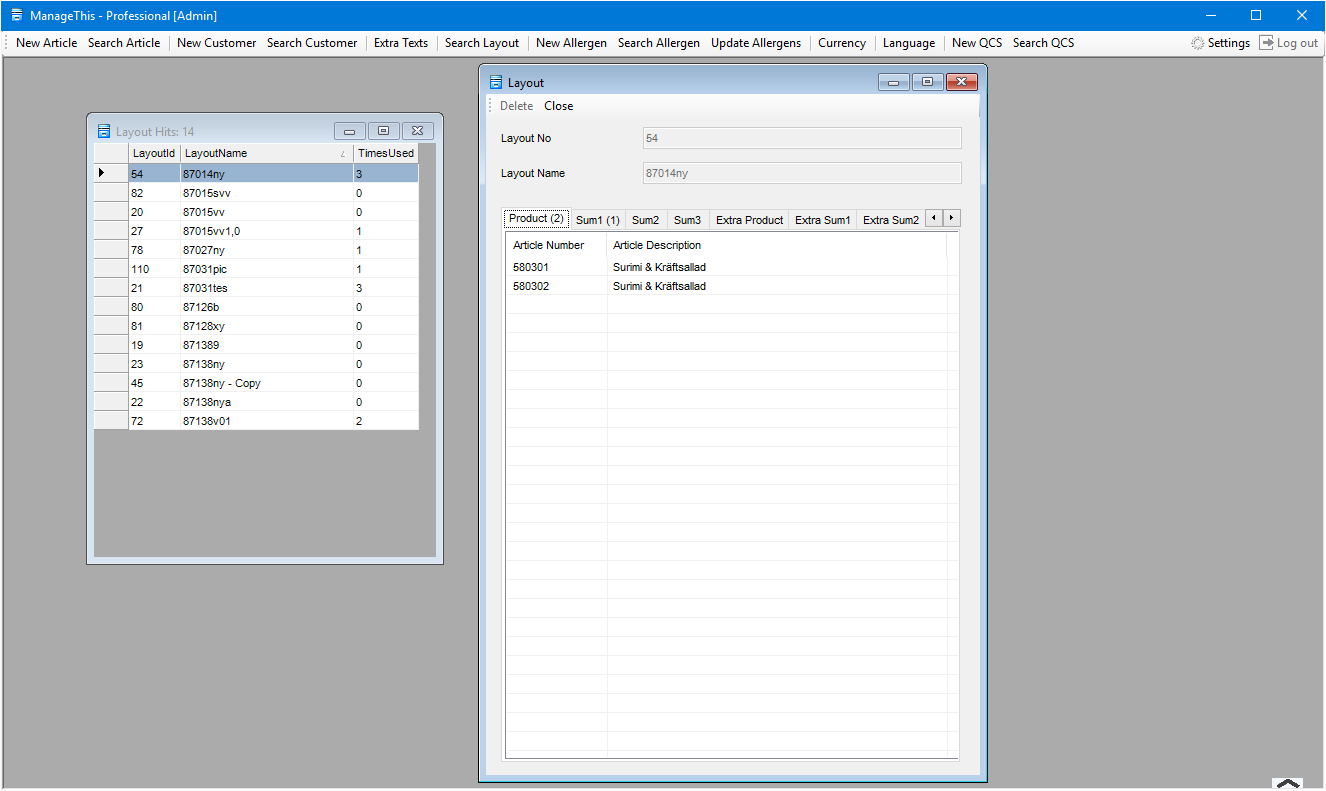Screen dimensions: 1326x791
Task: Click the Layout window title icon
Action: (x=496, y=83)
